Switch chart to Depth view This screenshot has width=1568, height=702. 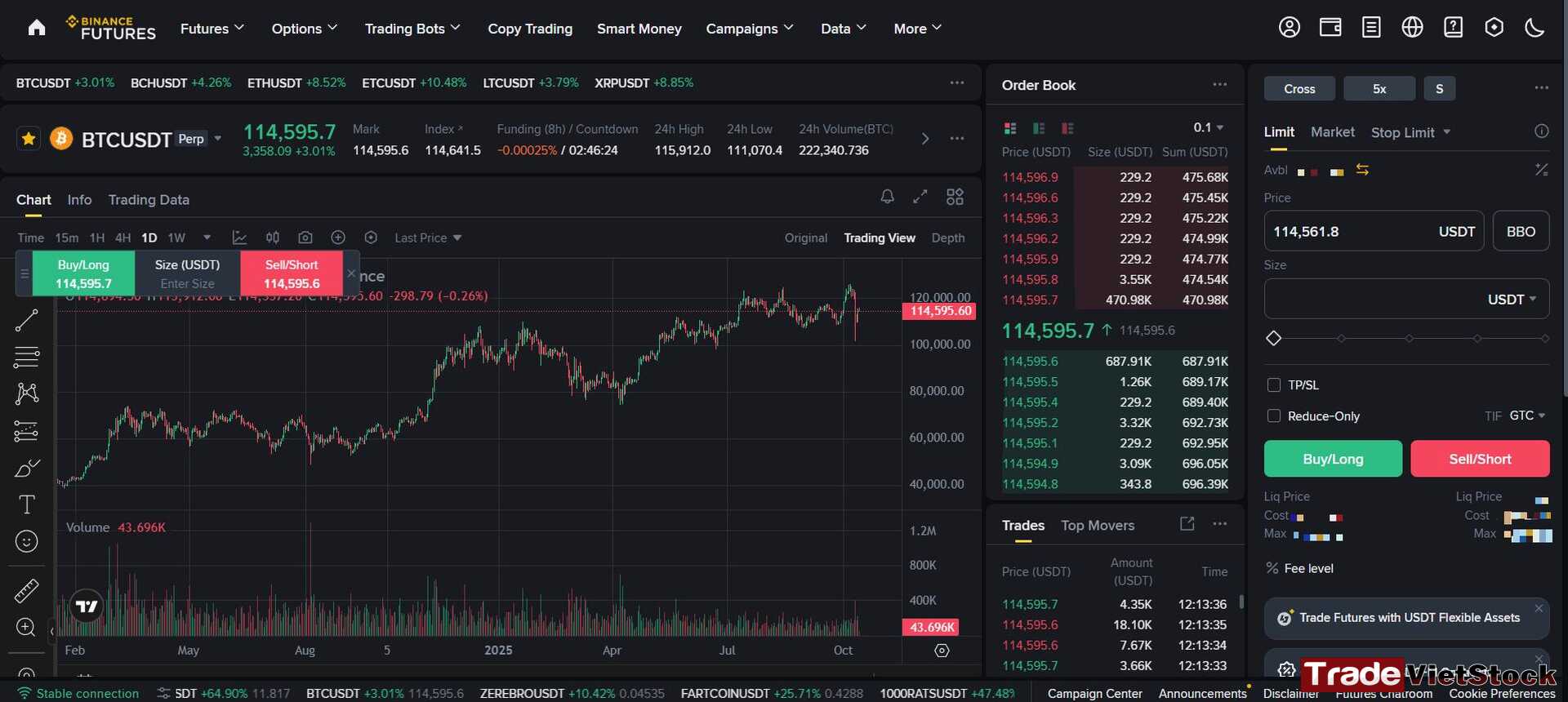point(948,238)
